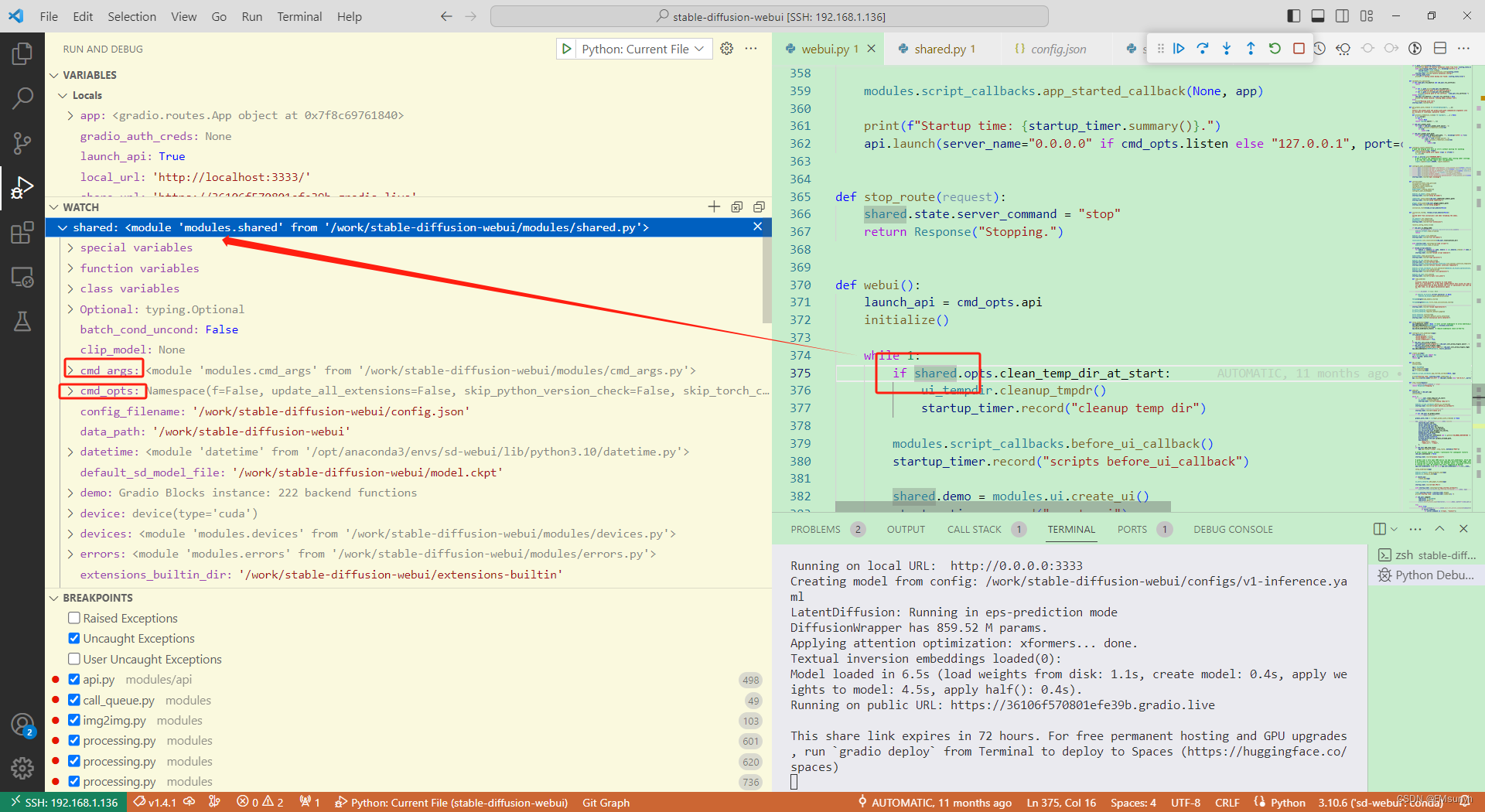Expand the cmd_opts Namespace entry
Image resolution: width=1485 pixels, height=812 pixels.
(70, 391)
